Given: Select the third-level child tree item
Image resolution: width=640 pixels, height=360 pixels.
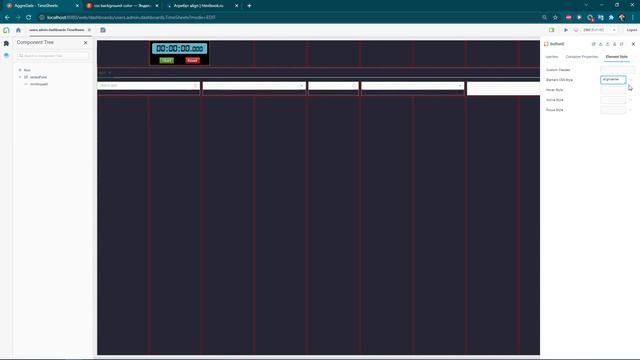Looking at the screenshot, I should pos(39,84).
